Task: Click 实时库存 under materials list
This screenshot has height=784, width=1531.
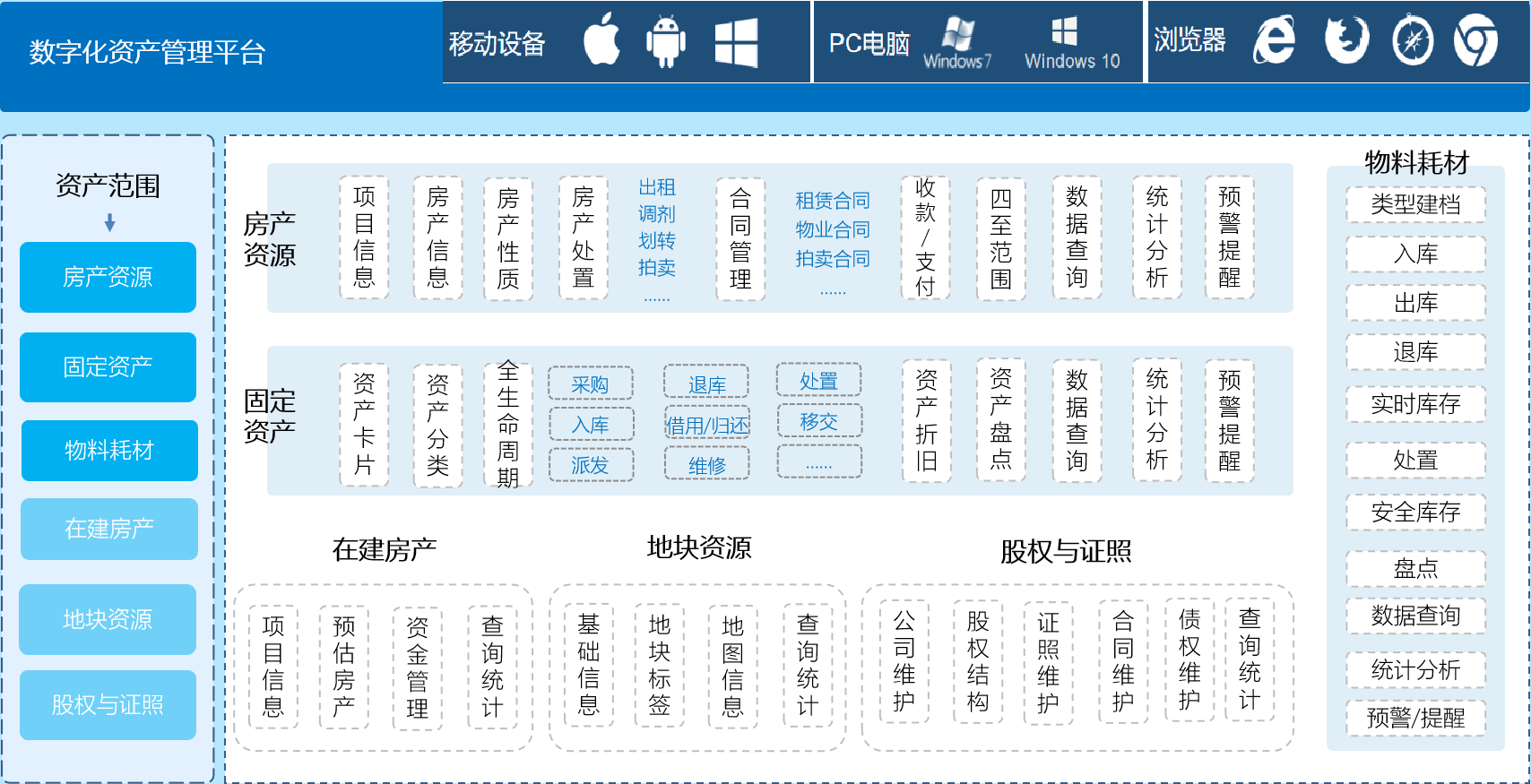Action: point(1415,404)
